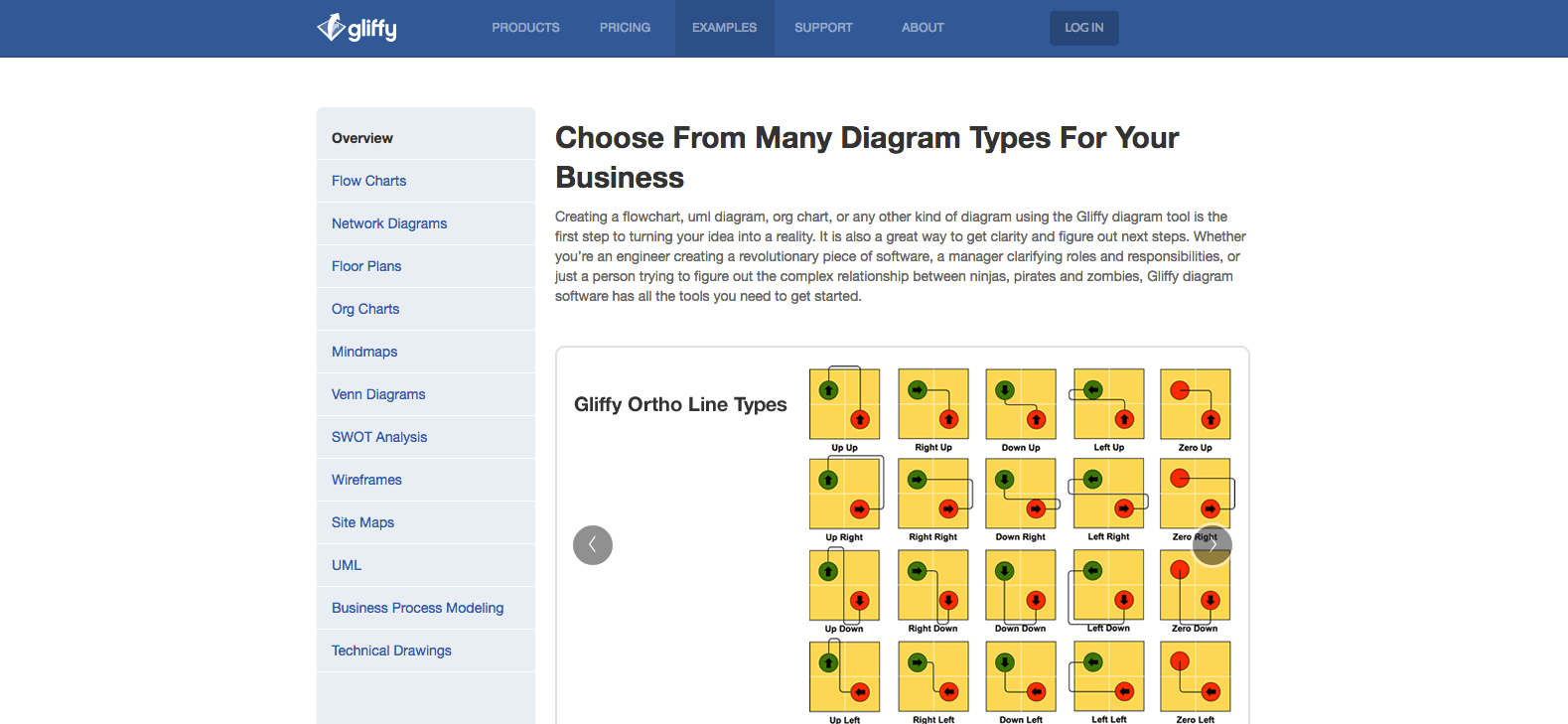Click the Zero Left line type tile
The image size is (1568, 724).
(x=1196, y=676)
